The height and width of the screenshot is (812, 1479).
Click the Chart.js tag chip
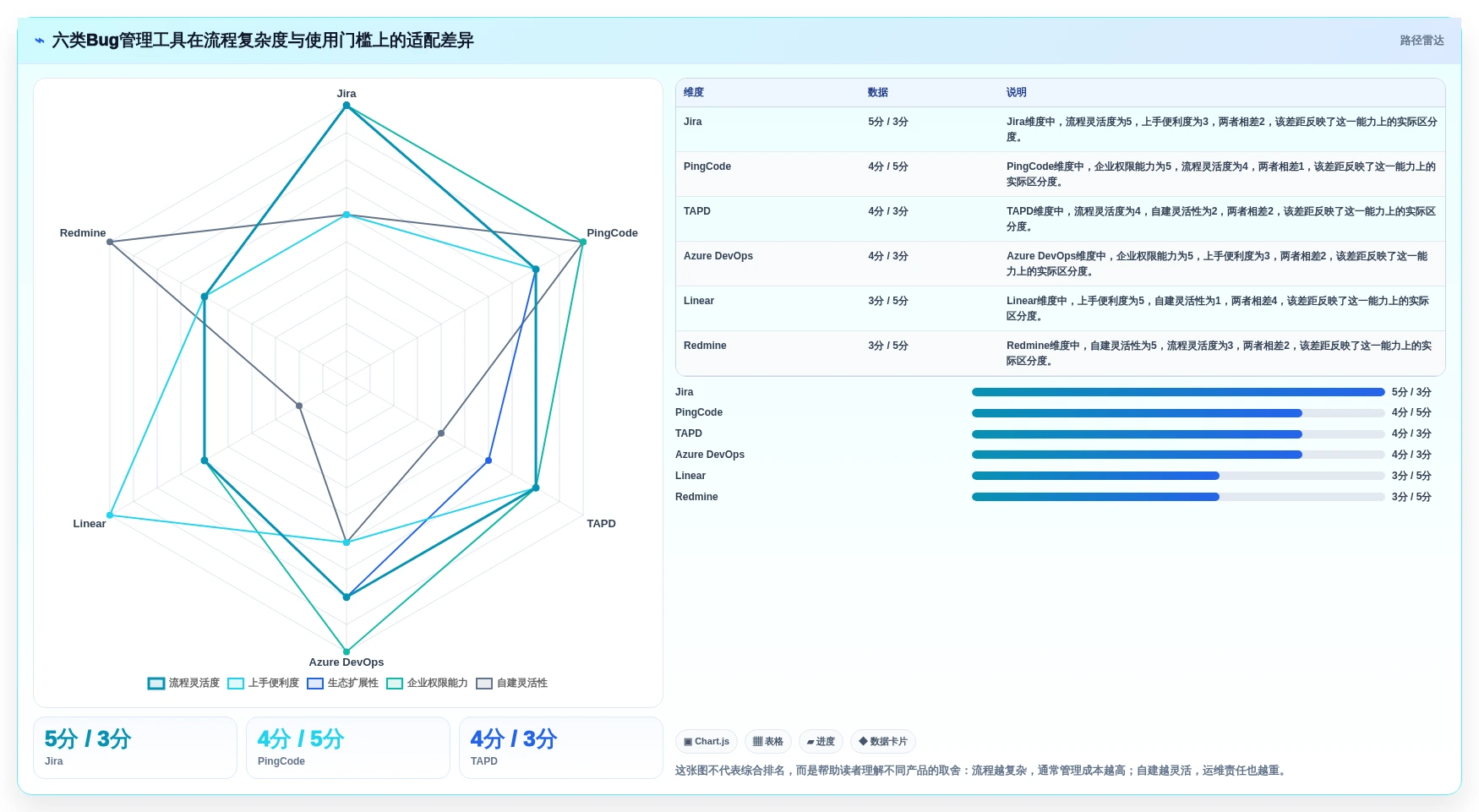707,742
